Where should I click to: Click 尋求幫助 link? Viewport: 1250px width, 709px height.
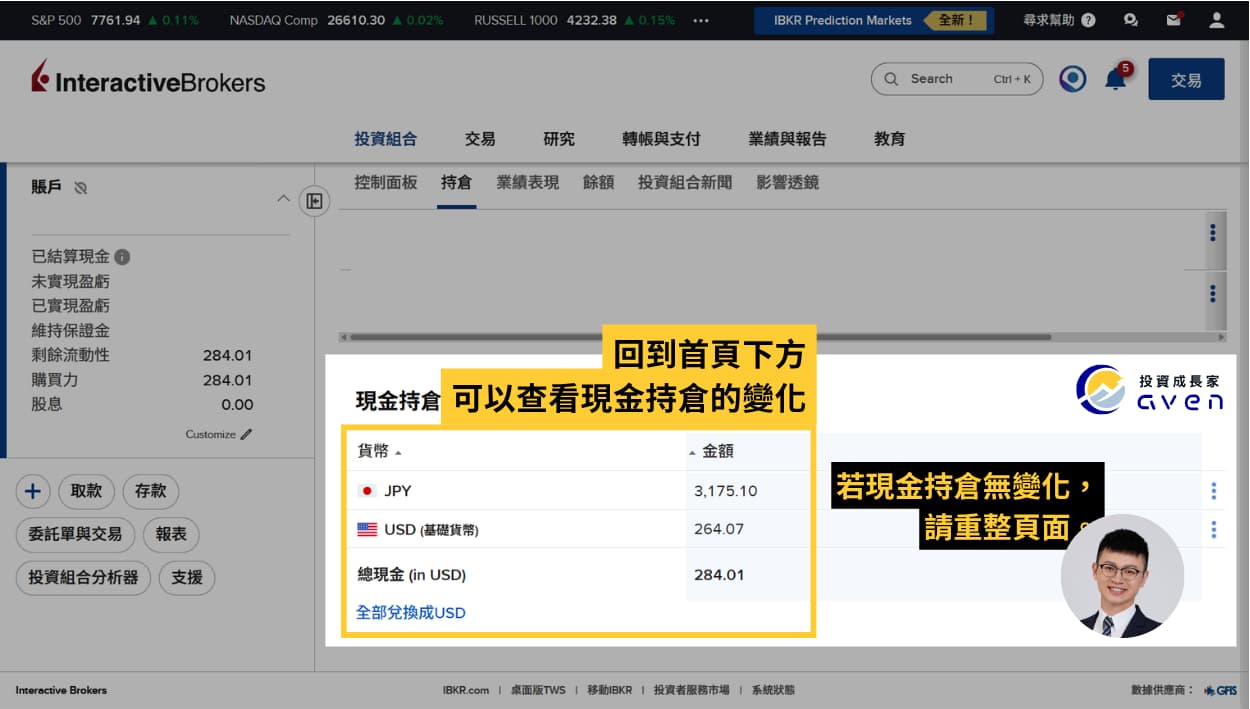(1051, 20)
